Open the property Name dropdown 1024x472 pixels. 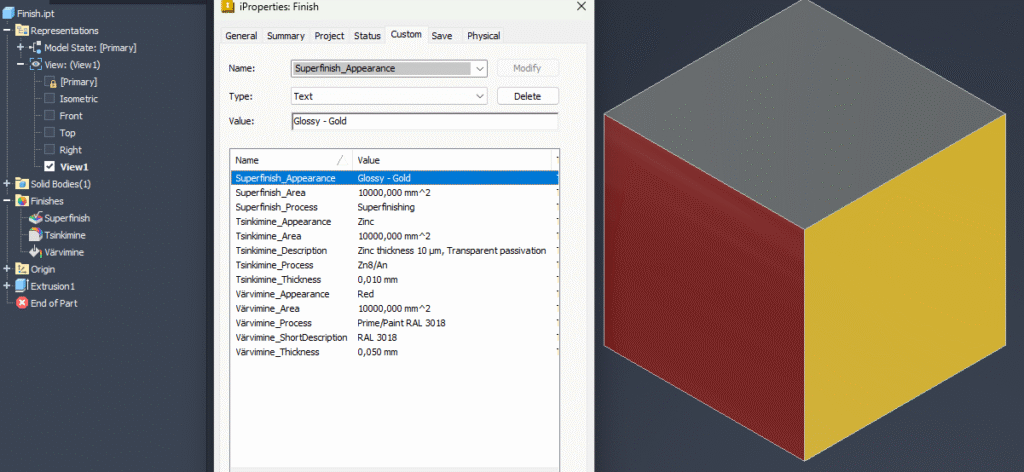click(480, 69)
